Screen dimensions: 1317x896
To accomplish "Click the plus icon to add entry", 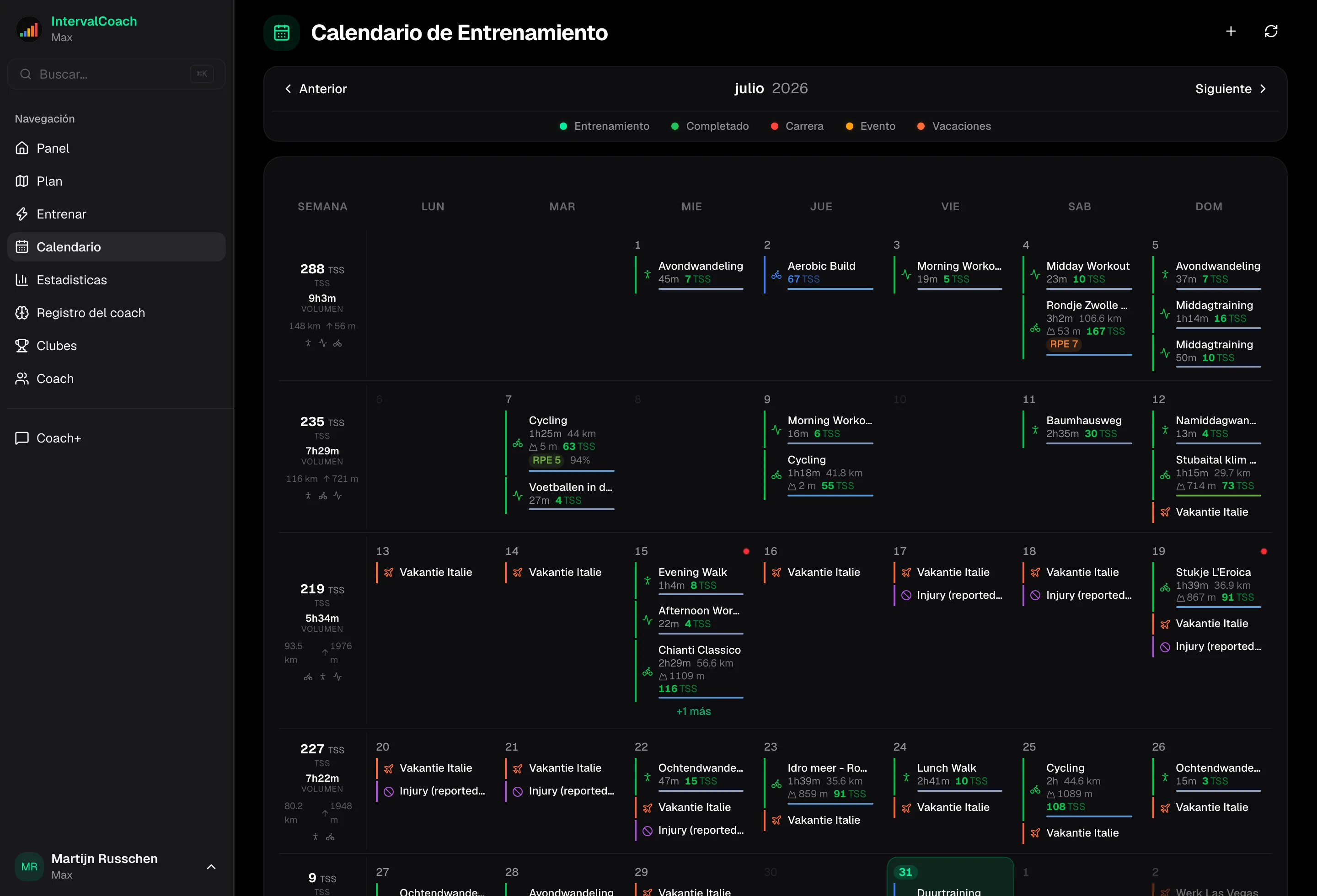I will coord(1230,31).
